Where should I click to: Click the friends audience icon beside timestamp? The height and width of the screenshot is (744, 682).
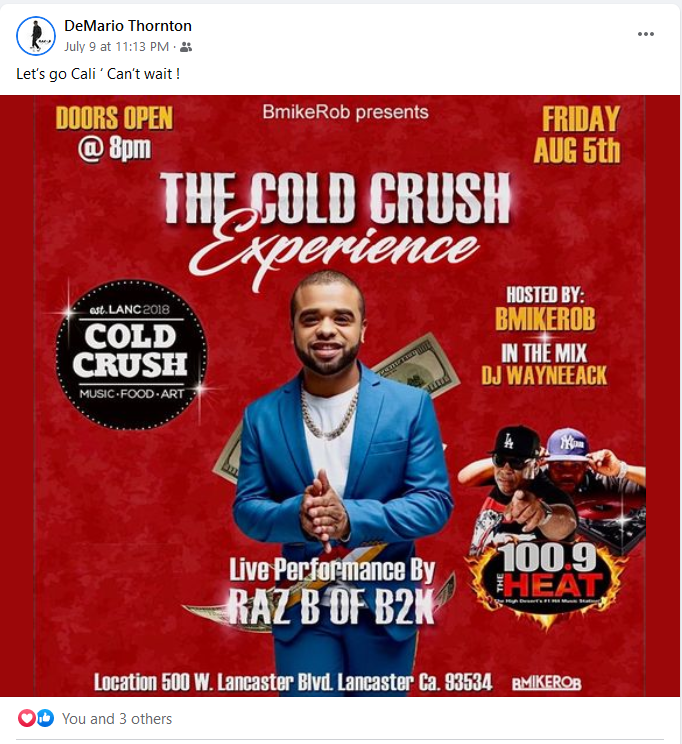point(186,47)
